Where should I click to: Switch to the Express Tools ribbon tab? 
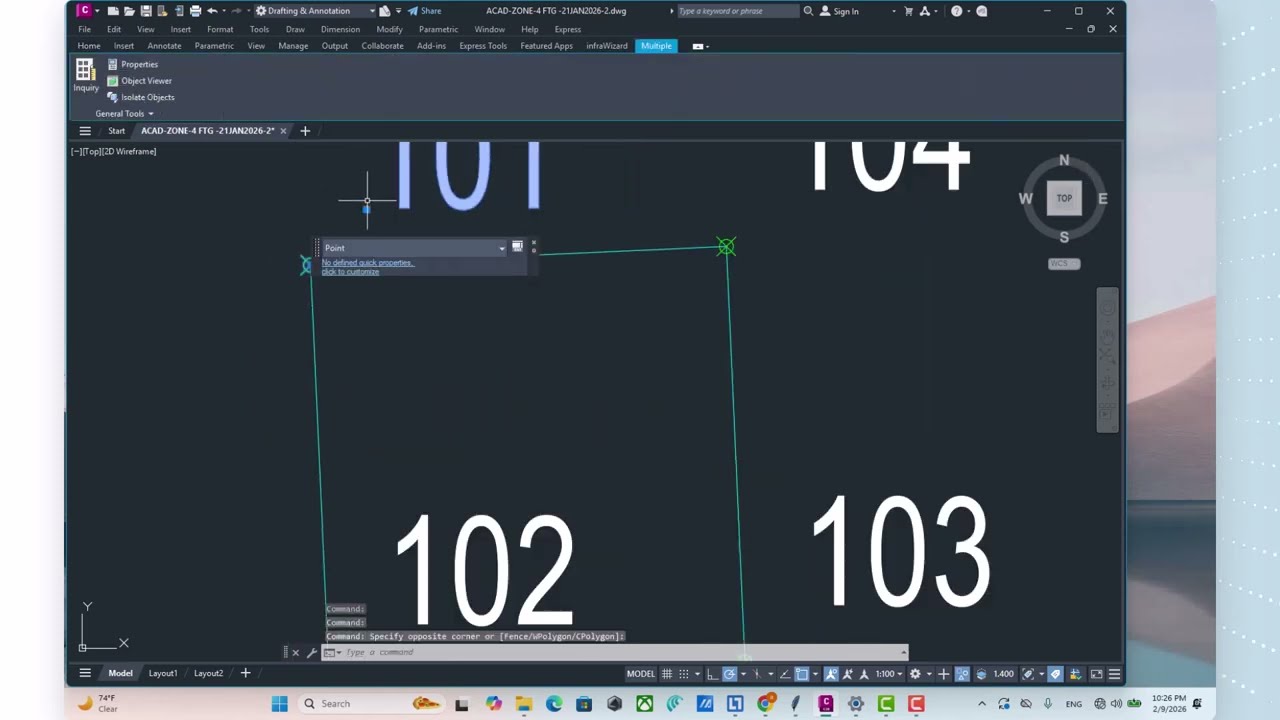coord(483,46)
